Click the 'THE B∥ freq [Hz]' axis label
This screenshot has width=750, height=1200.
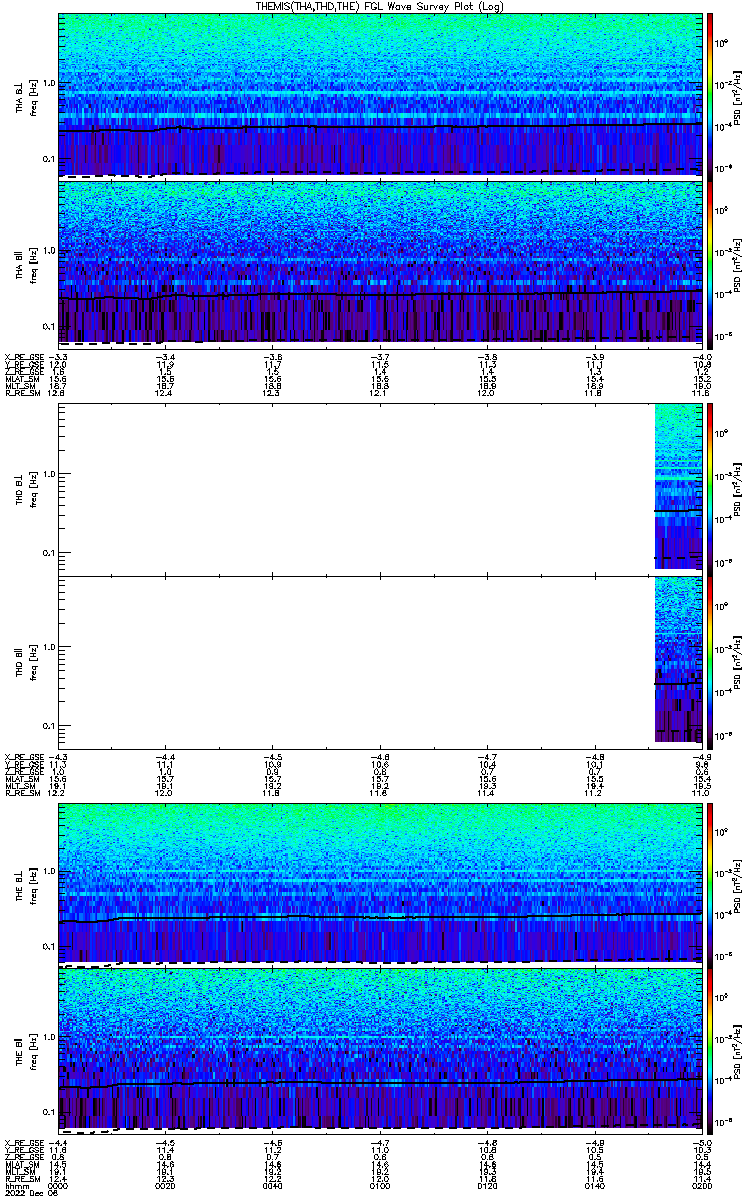26,1053
